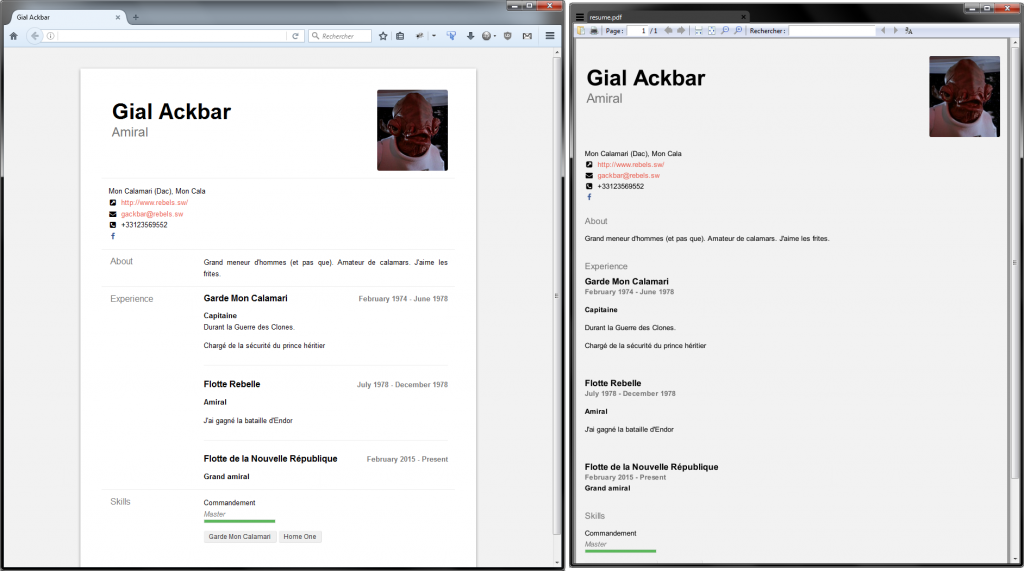Click the Firefox window vertical scrollbar
This screenshot has width=1024, height=571.
(x=556, y=294)
